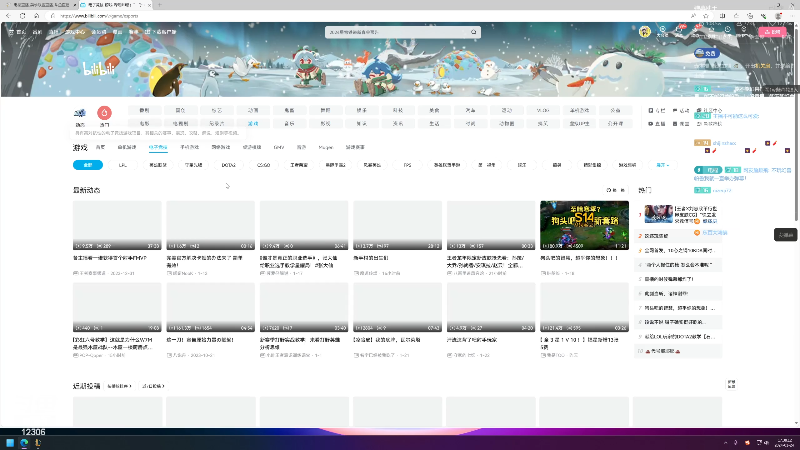
Task: Click in the bilibili search input field
Action: [x=398, y=32]
